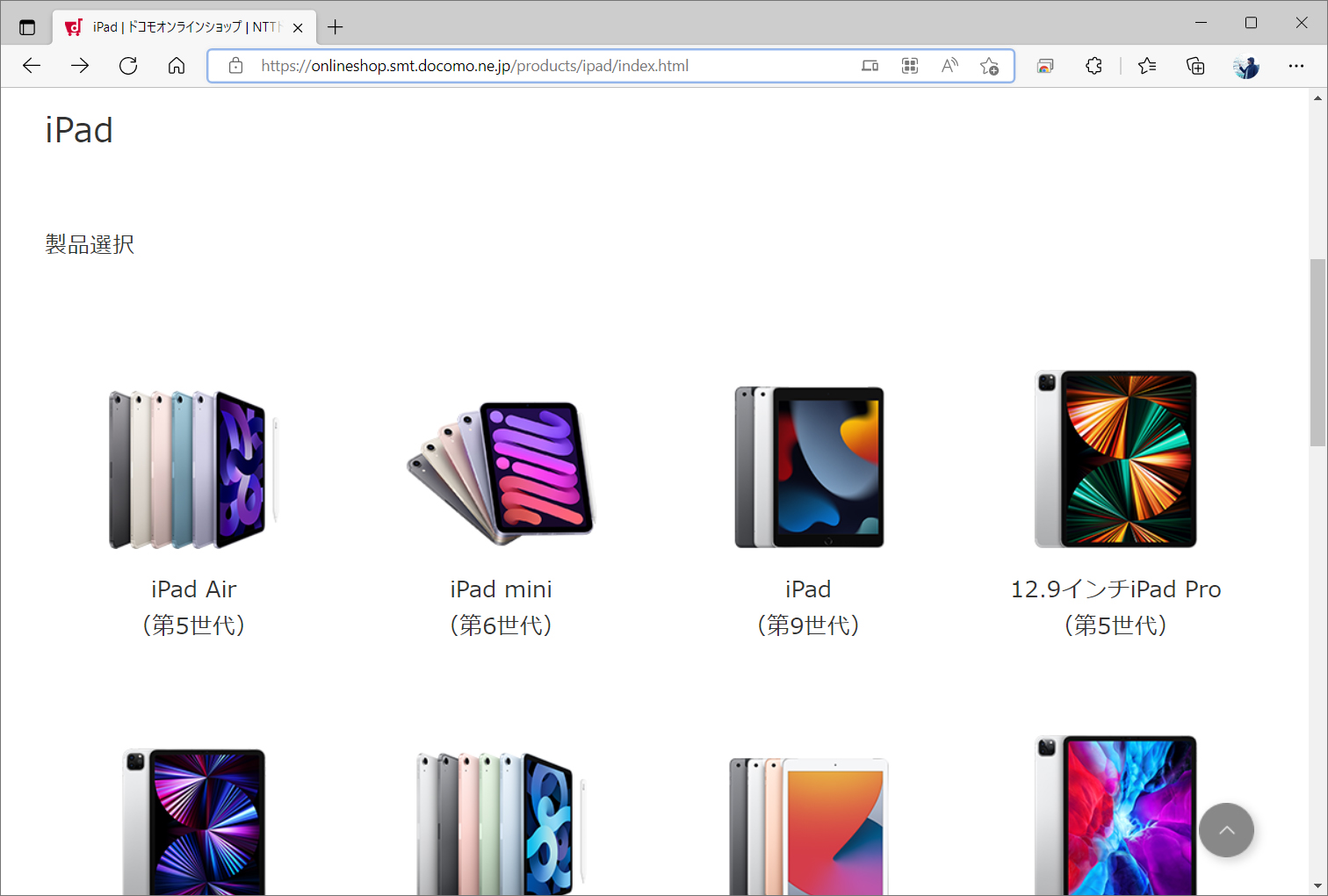Open the pink-blue screen iPad Pro image in bottom row
Image resolution: width=1328 pixels, height=896 pixels.
1115,815
